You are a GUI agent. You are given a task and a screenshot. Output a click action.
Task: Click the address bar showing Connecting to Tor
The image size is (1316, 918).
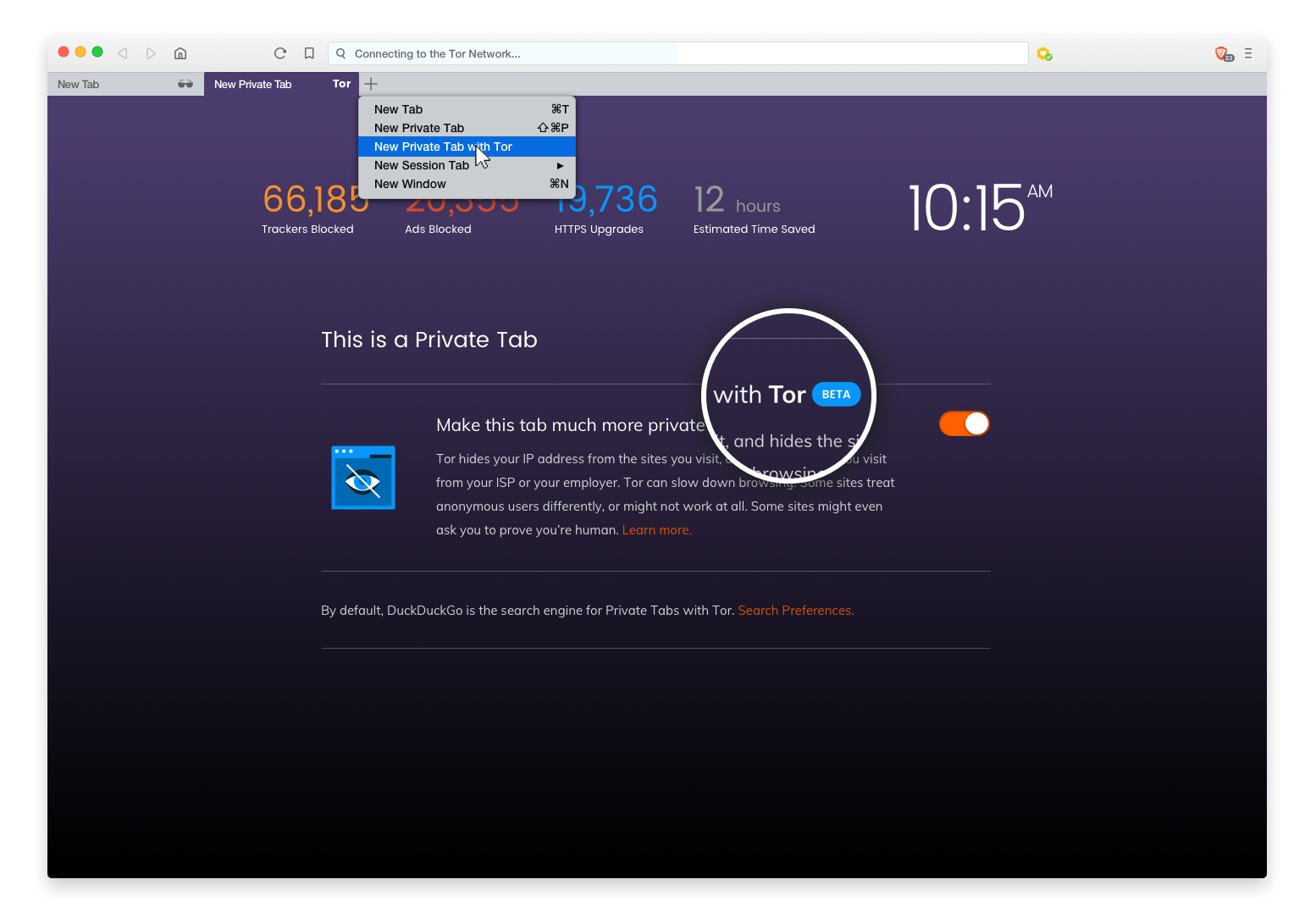pos(677,53)
